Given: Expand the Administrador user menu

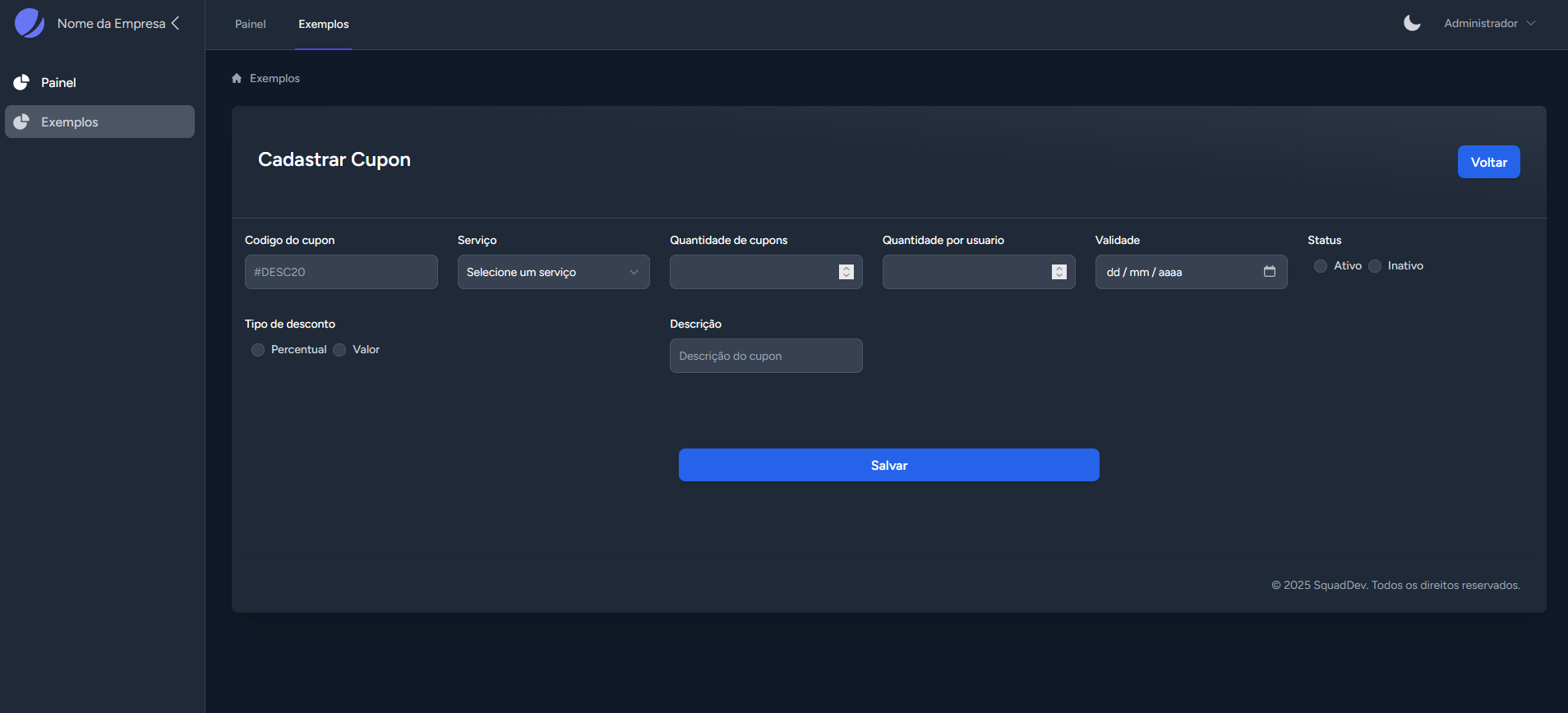Looking at the screenshot, I should [1489, 23].
